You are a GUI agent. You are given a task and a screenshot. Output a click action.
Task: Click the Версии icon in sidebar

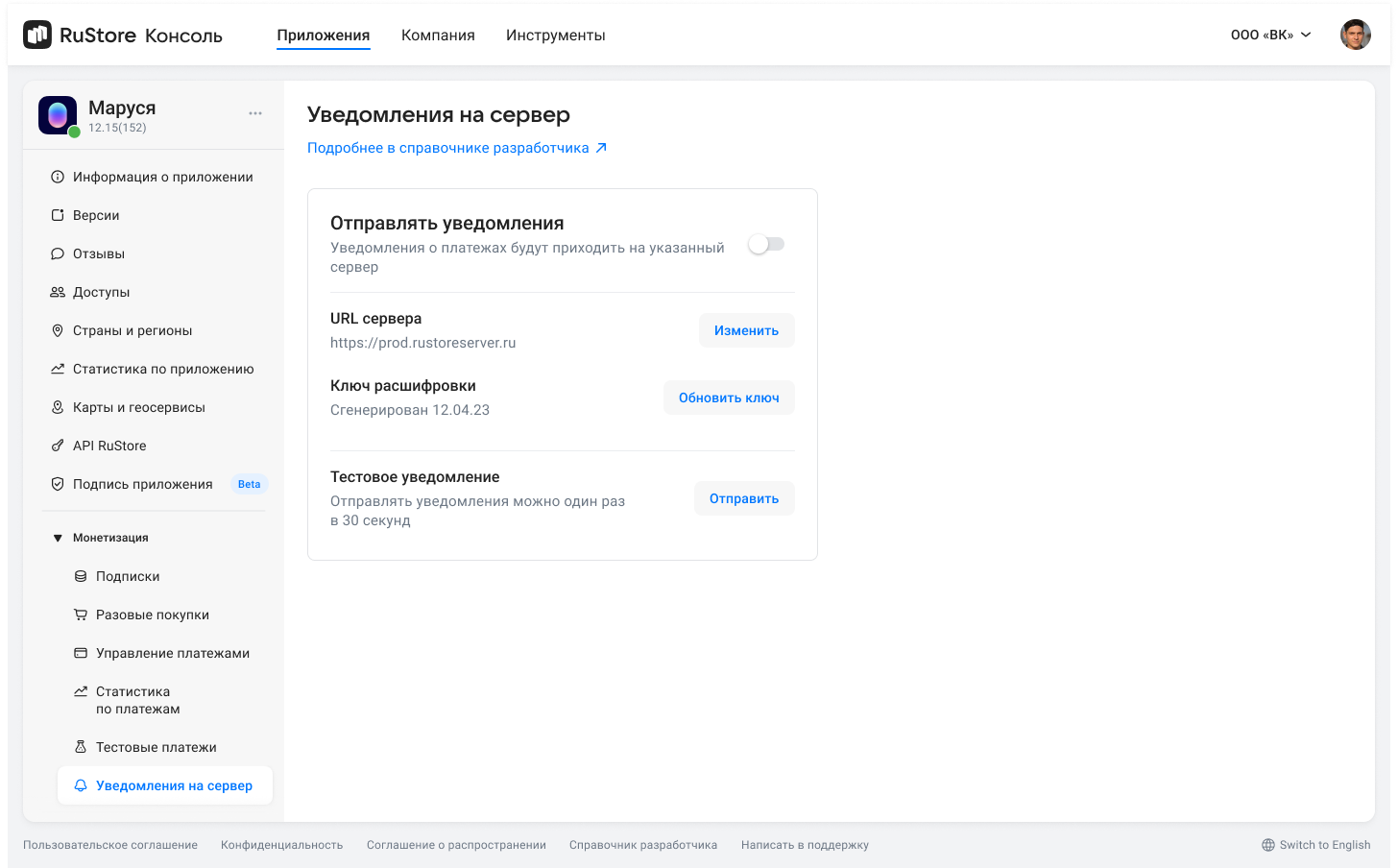coord(58,215)
